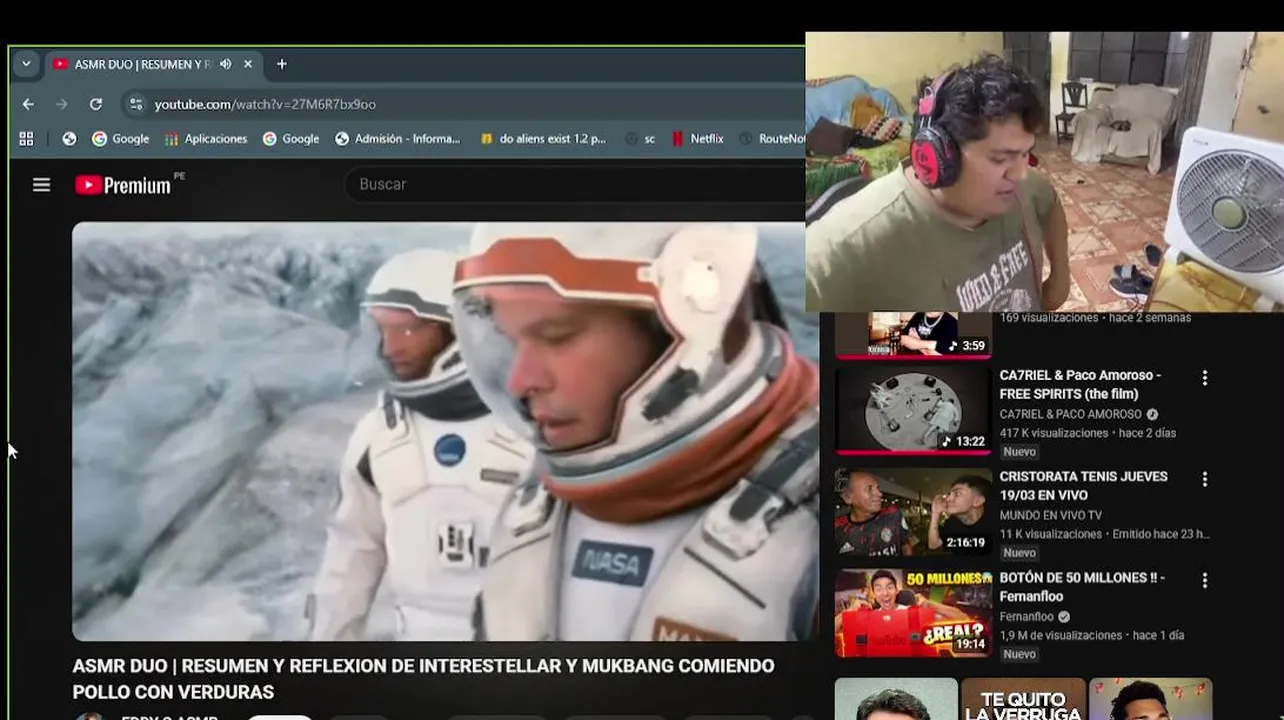Open the RouteNot... bookmark

tap(772, 139)
